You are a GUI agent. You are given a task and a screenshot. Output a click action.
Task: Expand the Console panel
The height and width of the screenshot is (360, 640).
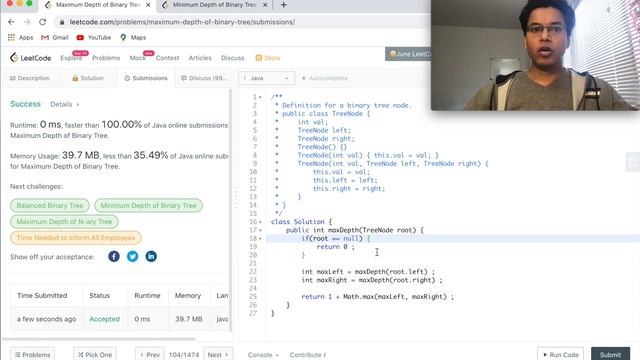(263, 355)
